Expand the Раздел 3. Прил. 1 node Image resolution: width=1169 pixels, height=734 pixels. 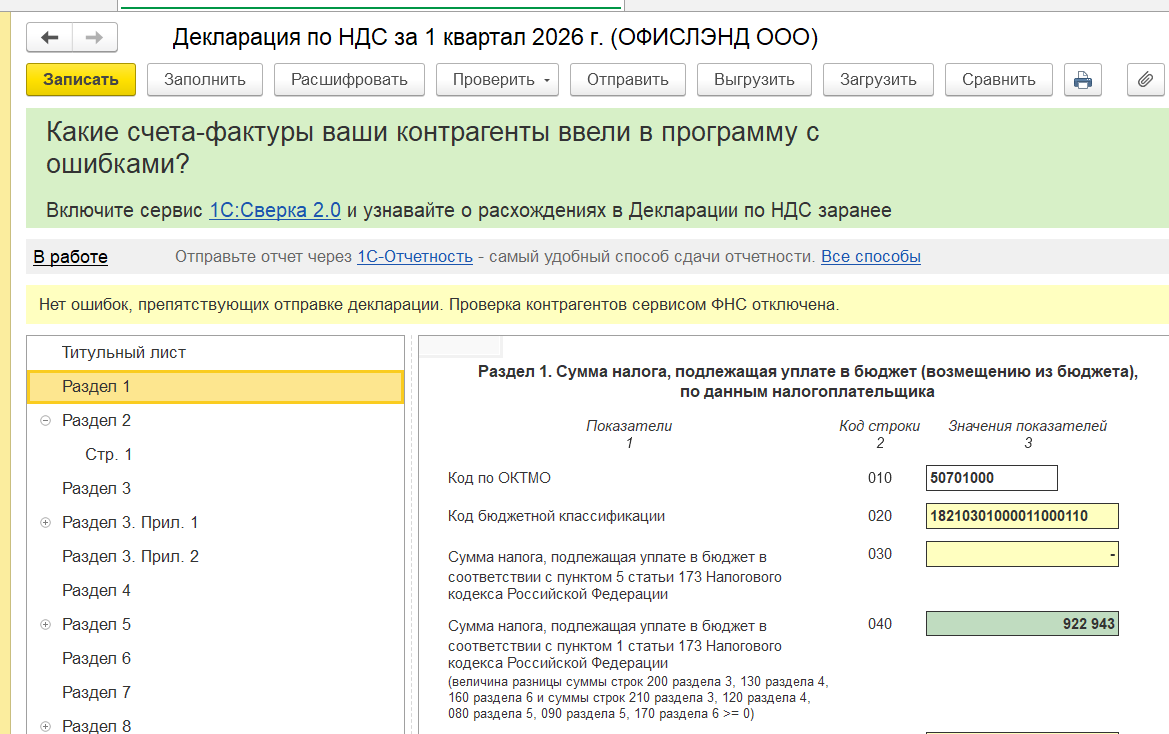click(x=45, y=523)
